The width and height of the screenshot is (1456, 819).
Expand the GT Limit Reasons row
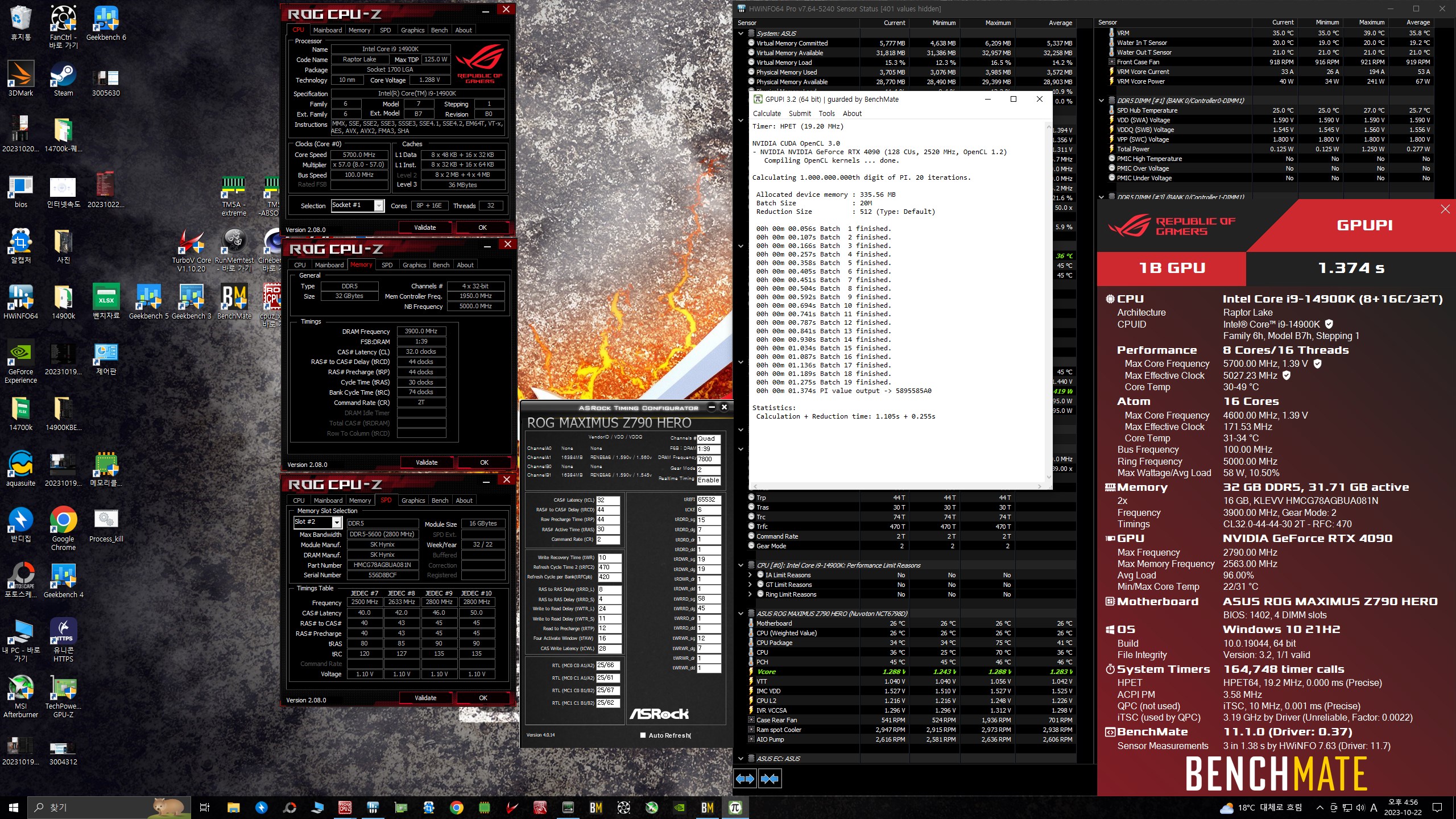click(750, 585)
